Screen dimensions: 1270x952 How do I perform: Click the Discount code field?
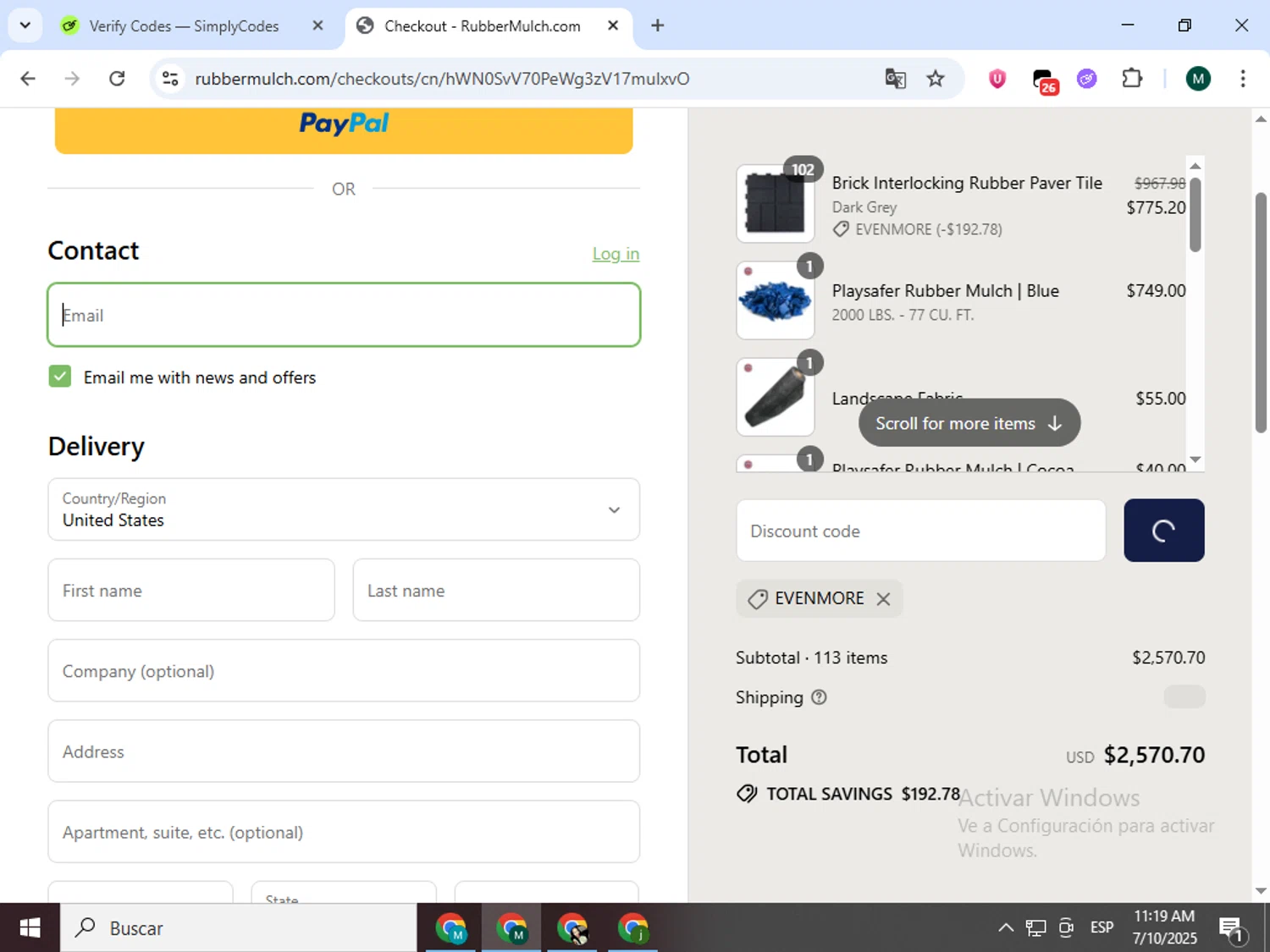[921, 531]
